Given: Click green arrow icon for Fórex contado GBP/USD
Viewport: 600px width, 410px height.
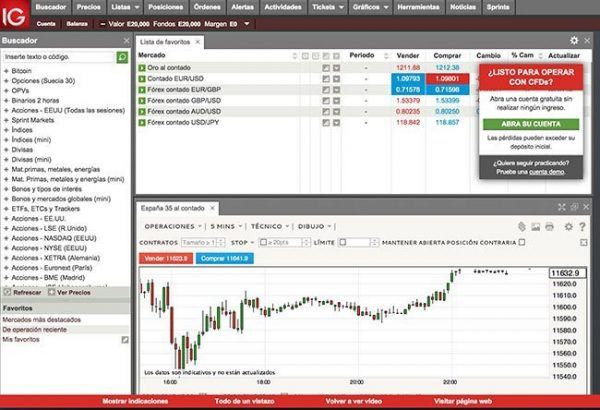Looking at the screenshot, I should (142, 101).
